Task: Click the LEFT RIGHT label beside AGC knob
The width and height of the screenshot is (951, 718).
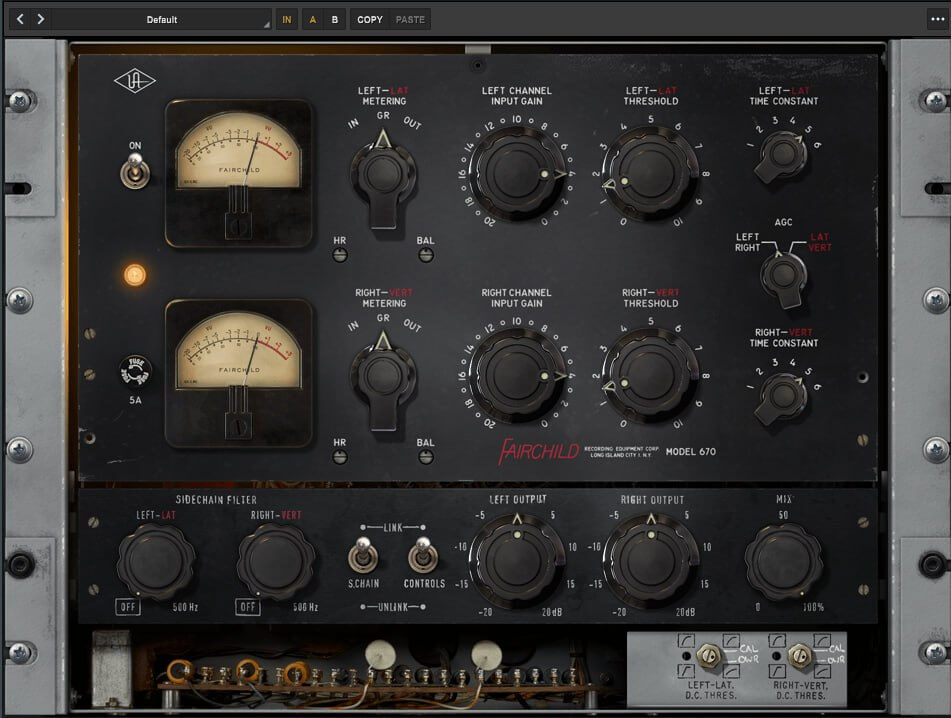Action: pos(747,242)
